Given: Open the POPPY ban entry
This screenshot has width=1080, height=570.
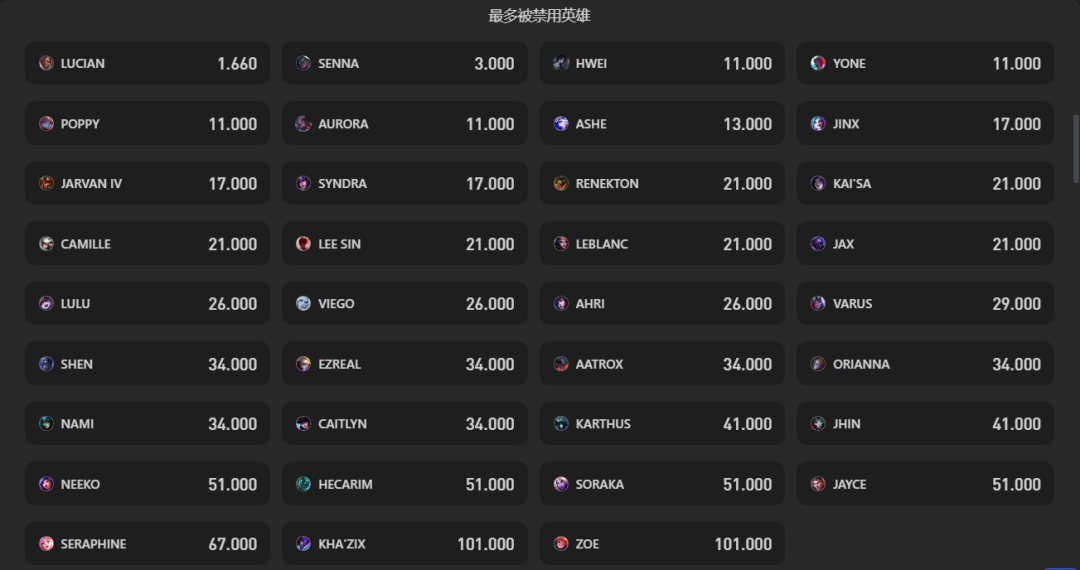Looking at the screenshot, I should (x=147, y=124).
